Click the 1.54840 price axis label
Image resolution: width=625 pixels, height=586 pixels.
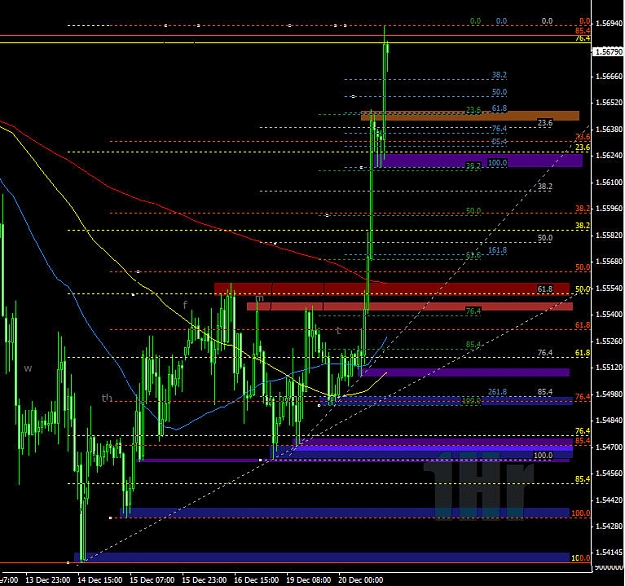(x=609, y=420)
